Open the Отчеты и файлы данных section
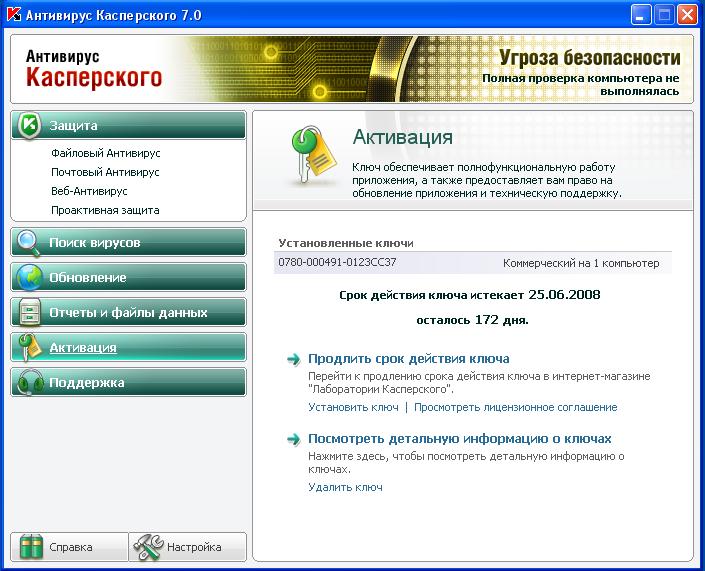This screenshot has width=705, height=571. coord(129,312)
